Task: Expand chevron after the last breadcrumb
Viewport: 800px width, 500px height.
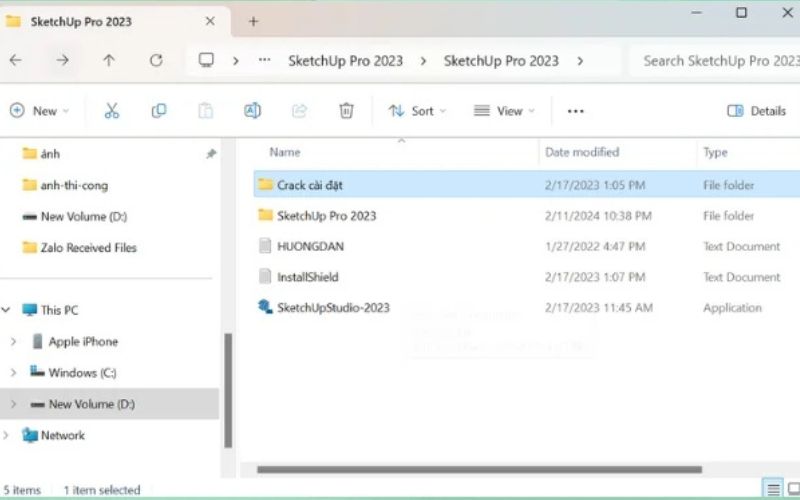Action: click(580, 61)
